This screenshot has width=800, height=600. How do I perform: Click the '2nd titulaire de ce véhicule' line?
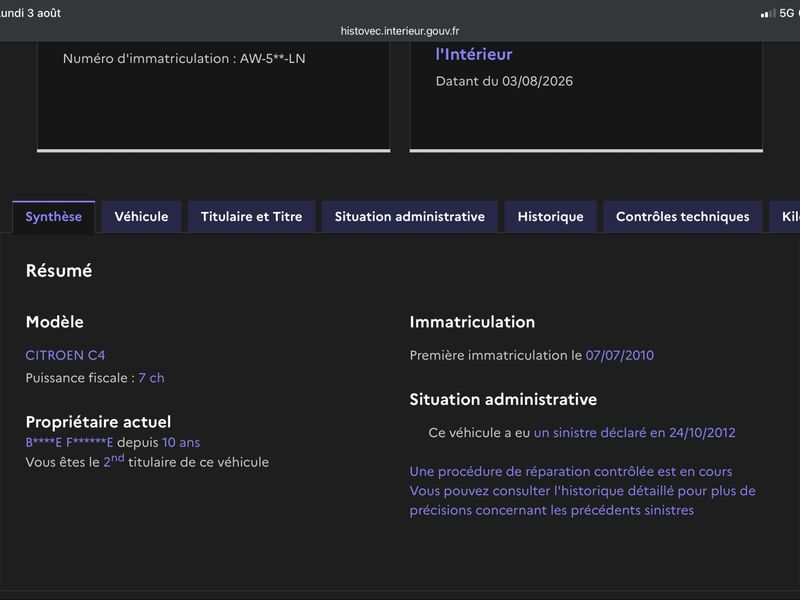point(147,461)
